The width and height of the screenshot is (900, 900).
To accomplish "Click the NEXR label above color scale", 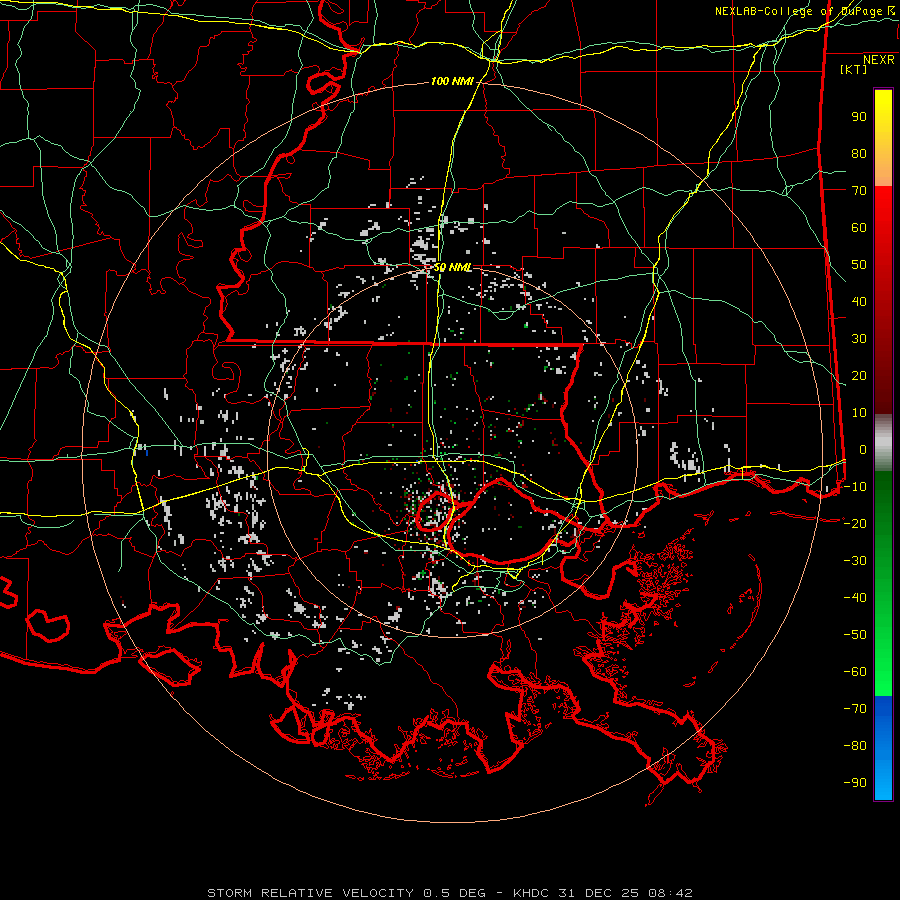I will pos(878,60).
